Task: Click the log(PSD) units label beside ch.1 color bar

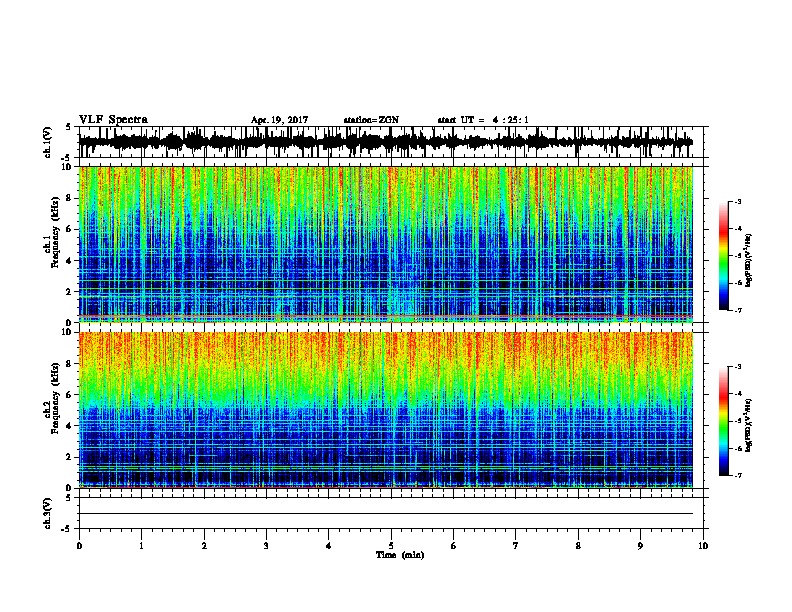Action: click(749, 261)
